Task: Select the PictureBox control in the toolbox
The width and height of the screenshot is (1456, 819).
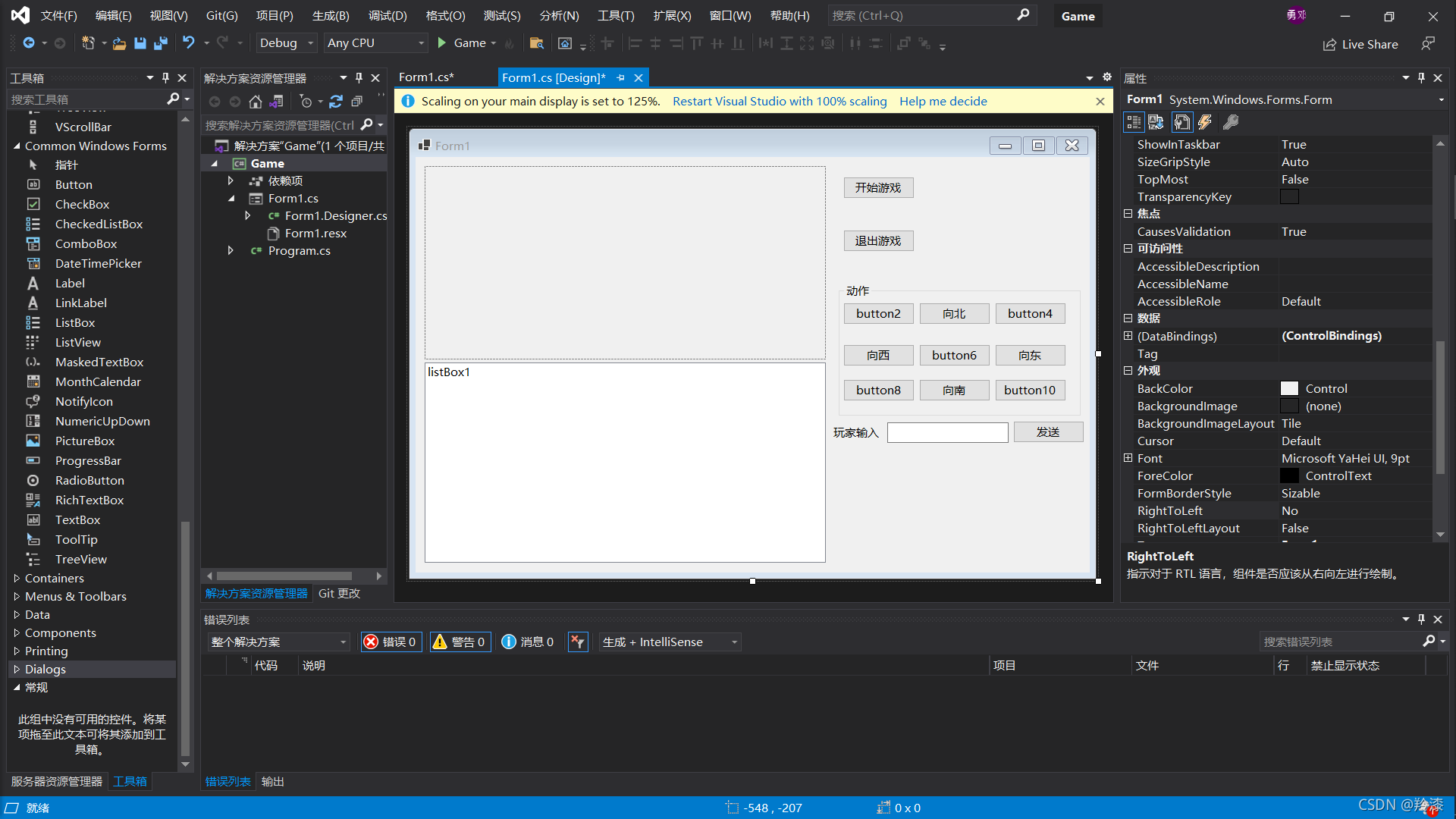Action: click(84, 441)
